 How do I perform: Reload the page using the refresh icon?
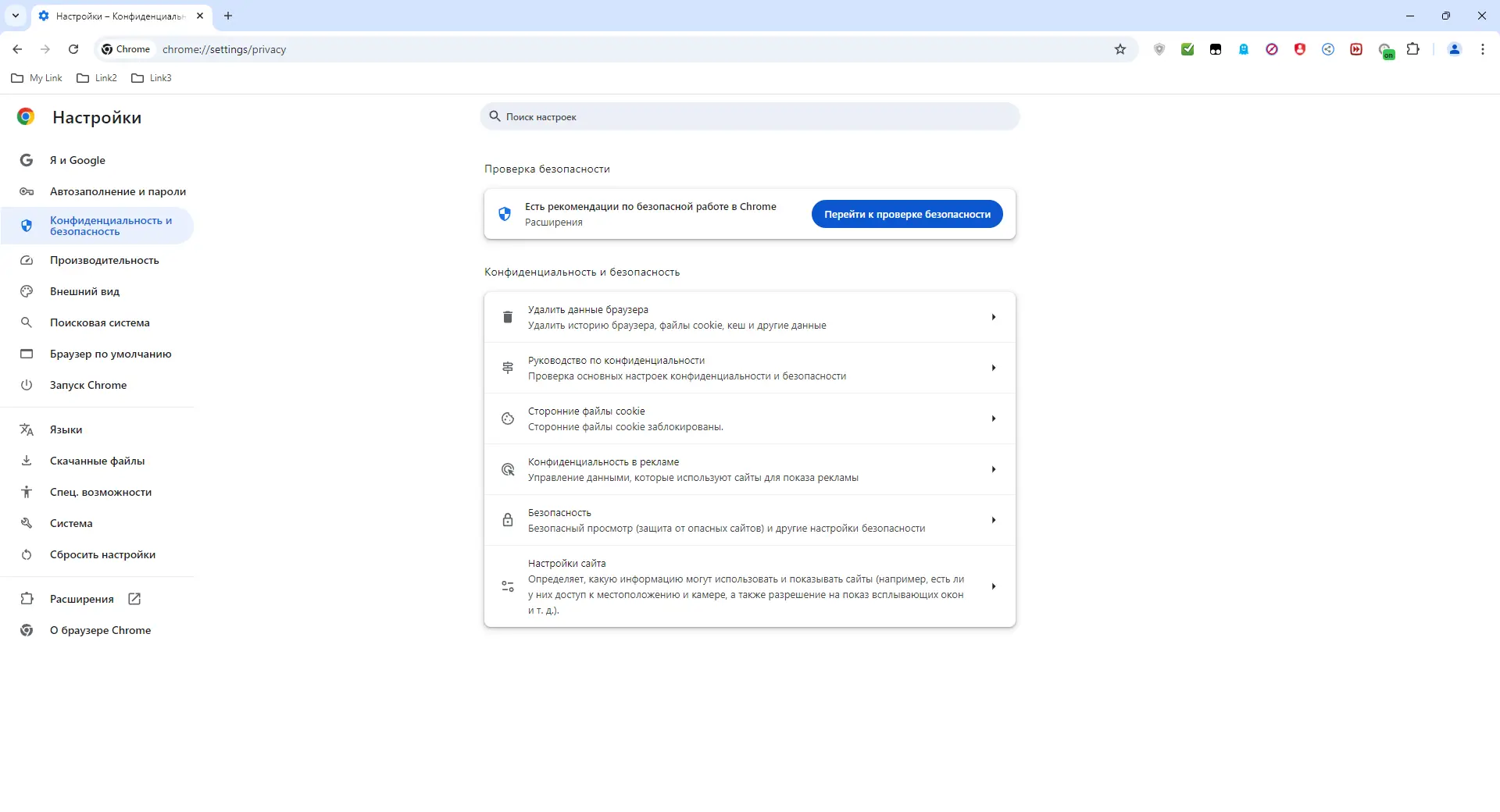pos(73,49)
